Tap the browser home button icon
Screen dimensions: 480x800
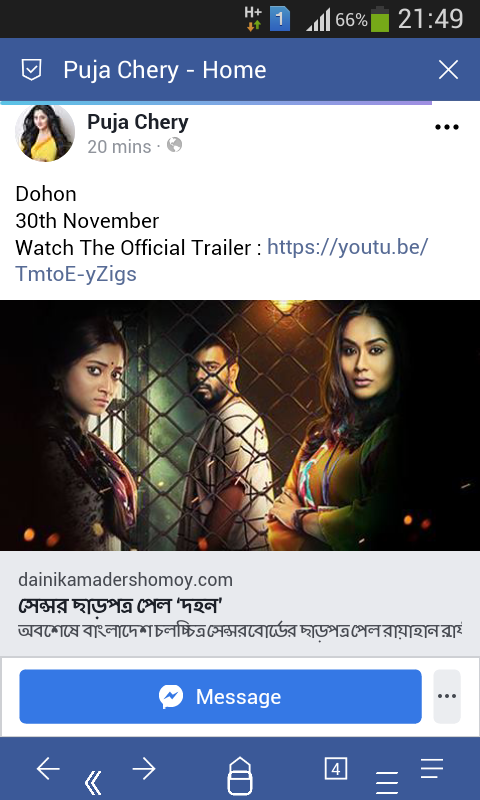[240, 776]
